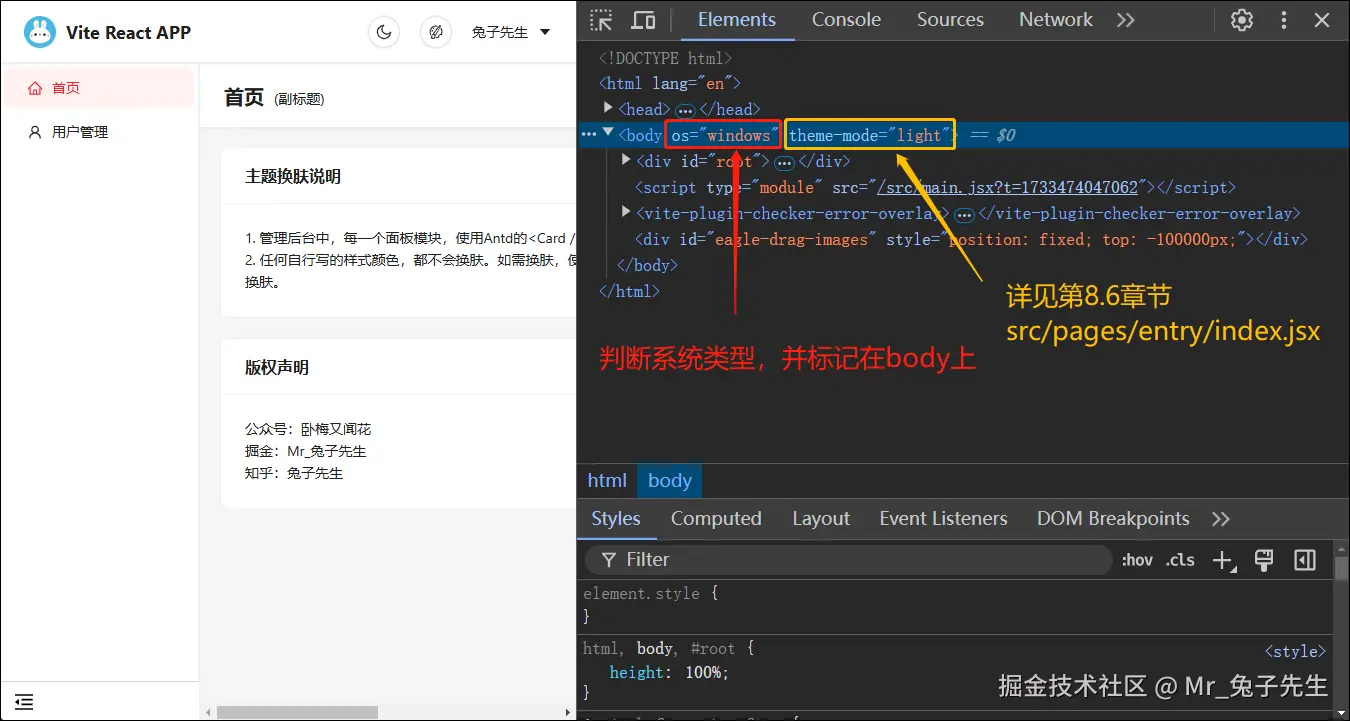This screenshot has width=1350, height=721.
Task: Toggle element state with :hov button
Action: click(1136, 560)
